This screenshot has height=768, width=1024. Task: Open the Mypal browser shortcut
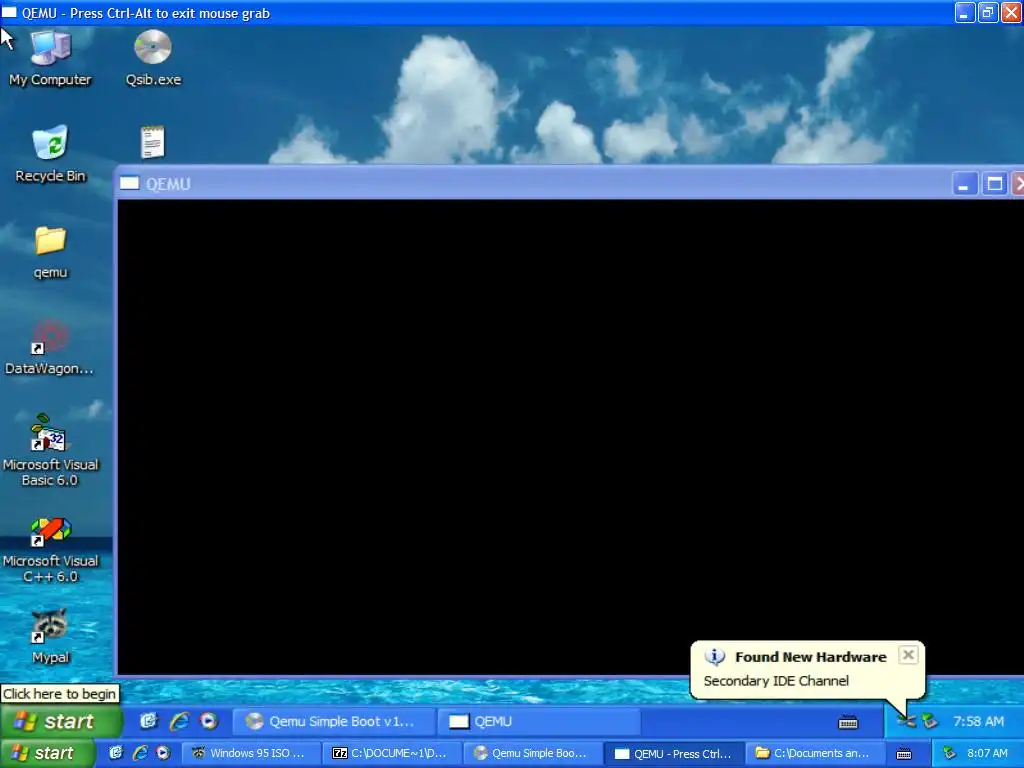[50, 637]
